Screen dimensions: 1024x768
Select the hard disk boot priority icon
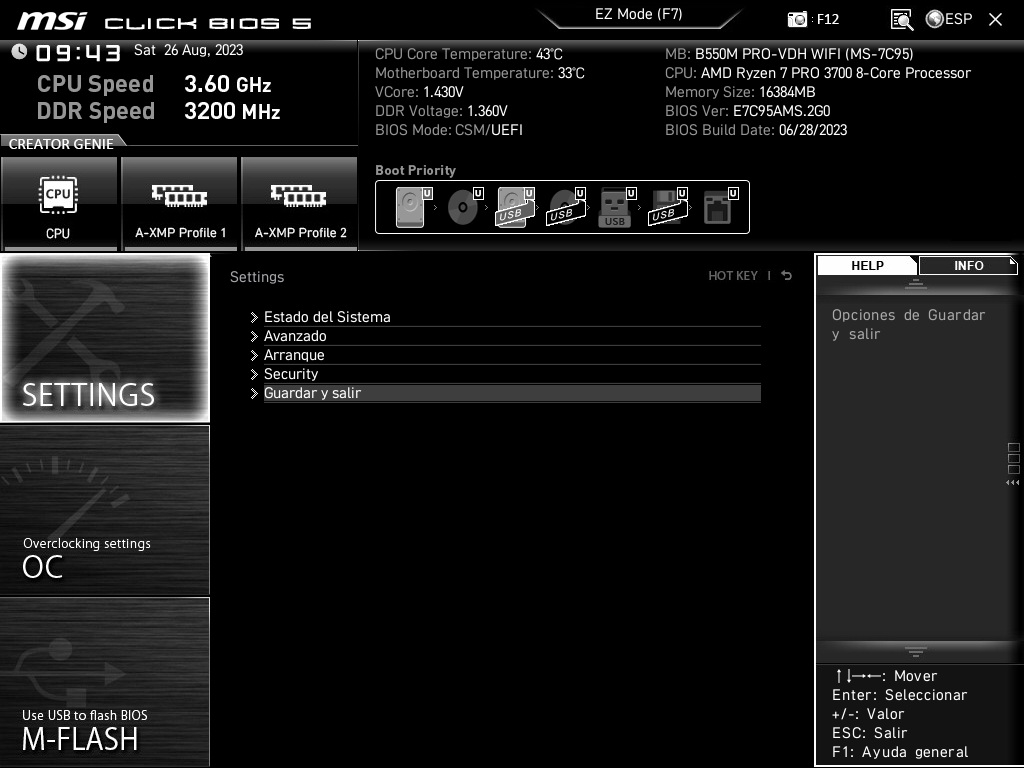click(x=413, y=207)
